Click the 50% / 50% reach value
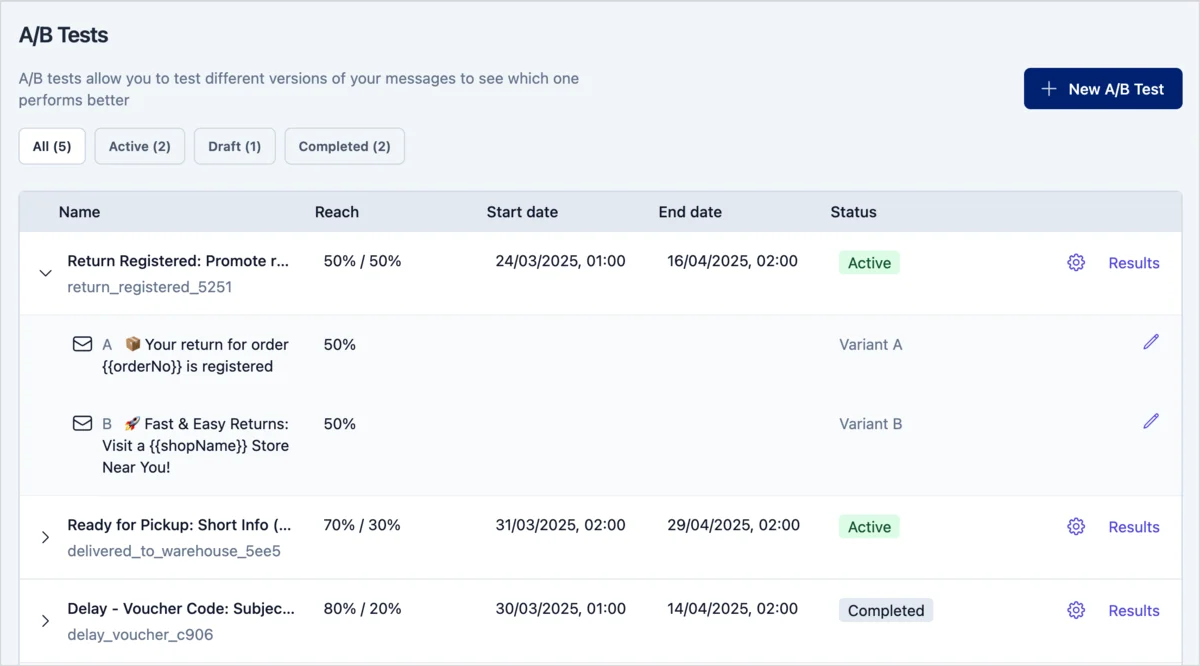 pyautogui.click(x=362, y=261)
